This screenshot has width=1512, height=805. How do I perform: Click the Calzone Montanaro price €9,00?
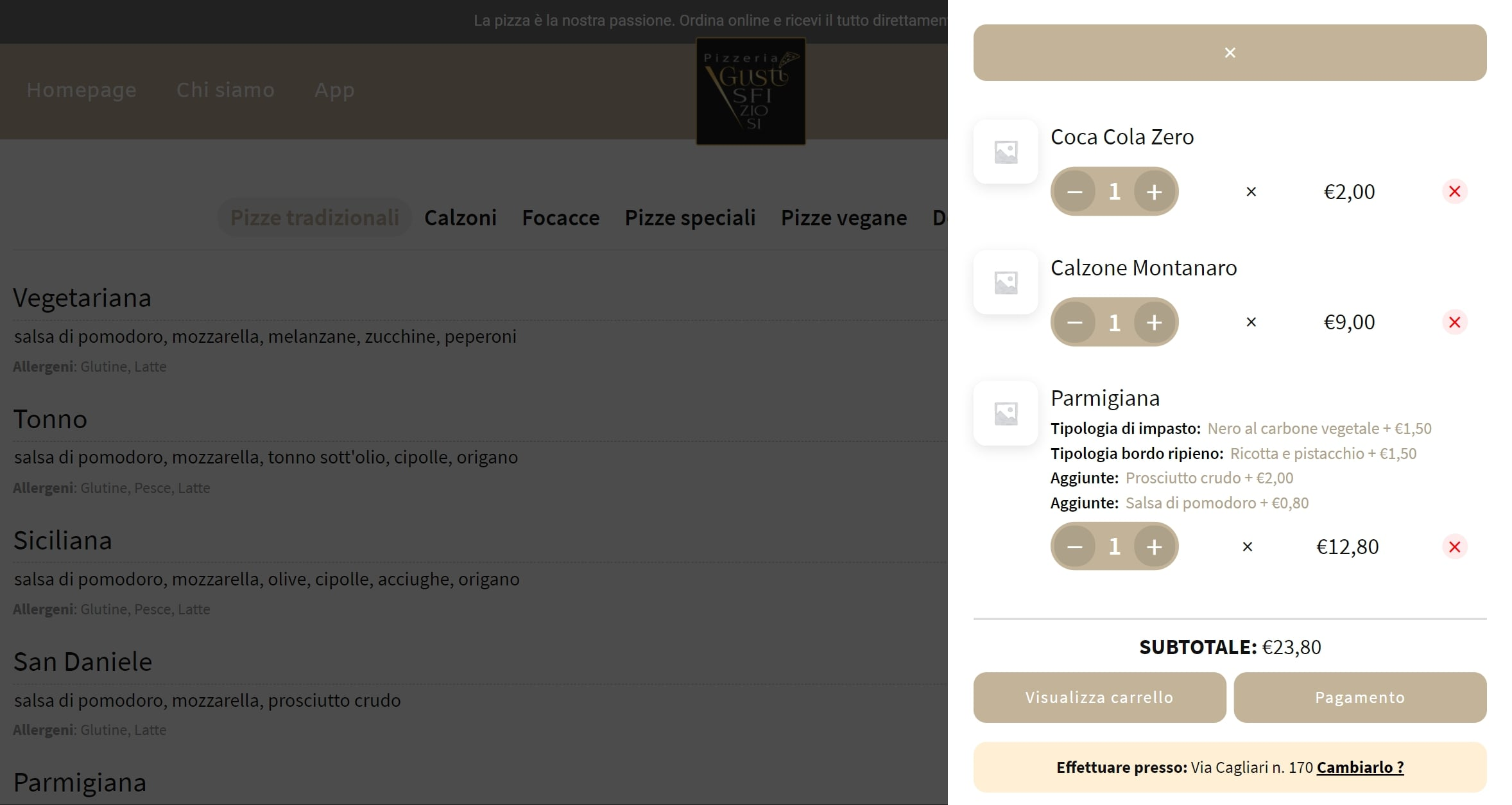coord(1349,322)
